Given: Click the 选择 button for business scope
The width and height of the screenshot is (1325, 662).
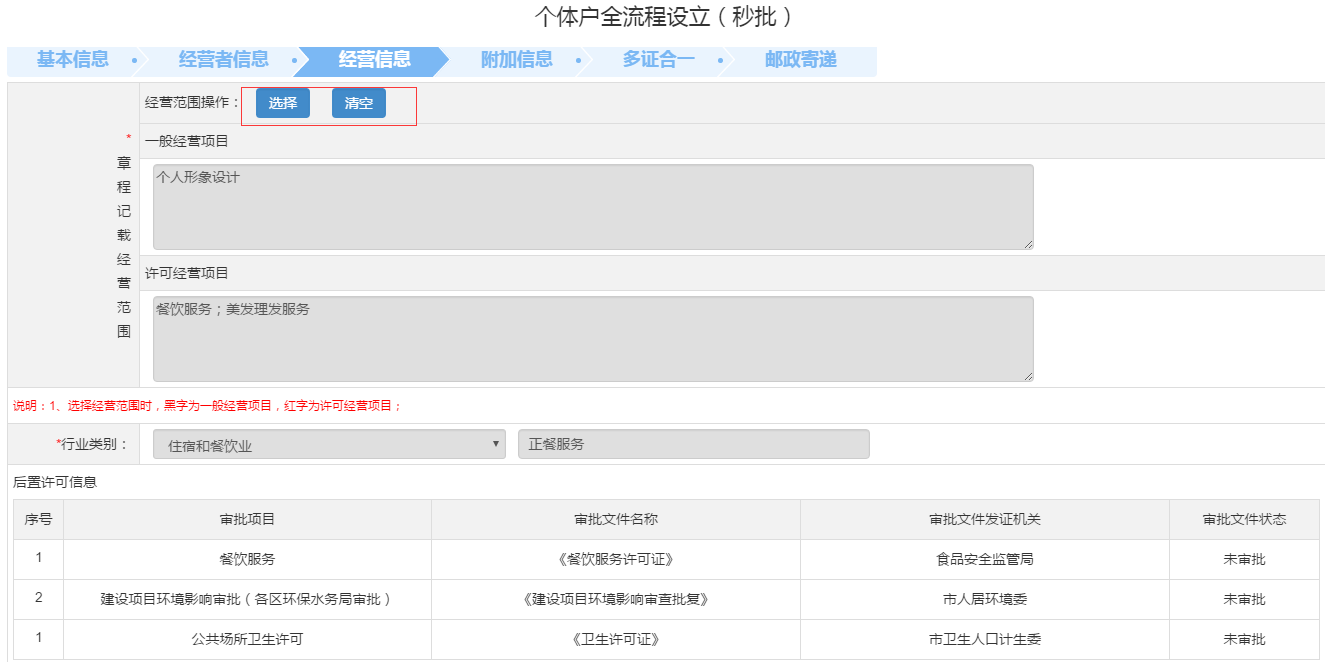Looking at the screenshot, I should (283, 103).
